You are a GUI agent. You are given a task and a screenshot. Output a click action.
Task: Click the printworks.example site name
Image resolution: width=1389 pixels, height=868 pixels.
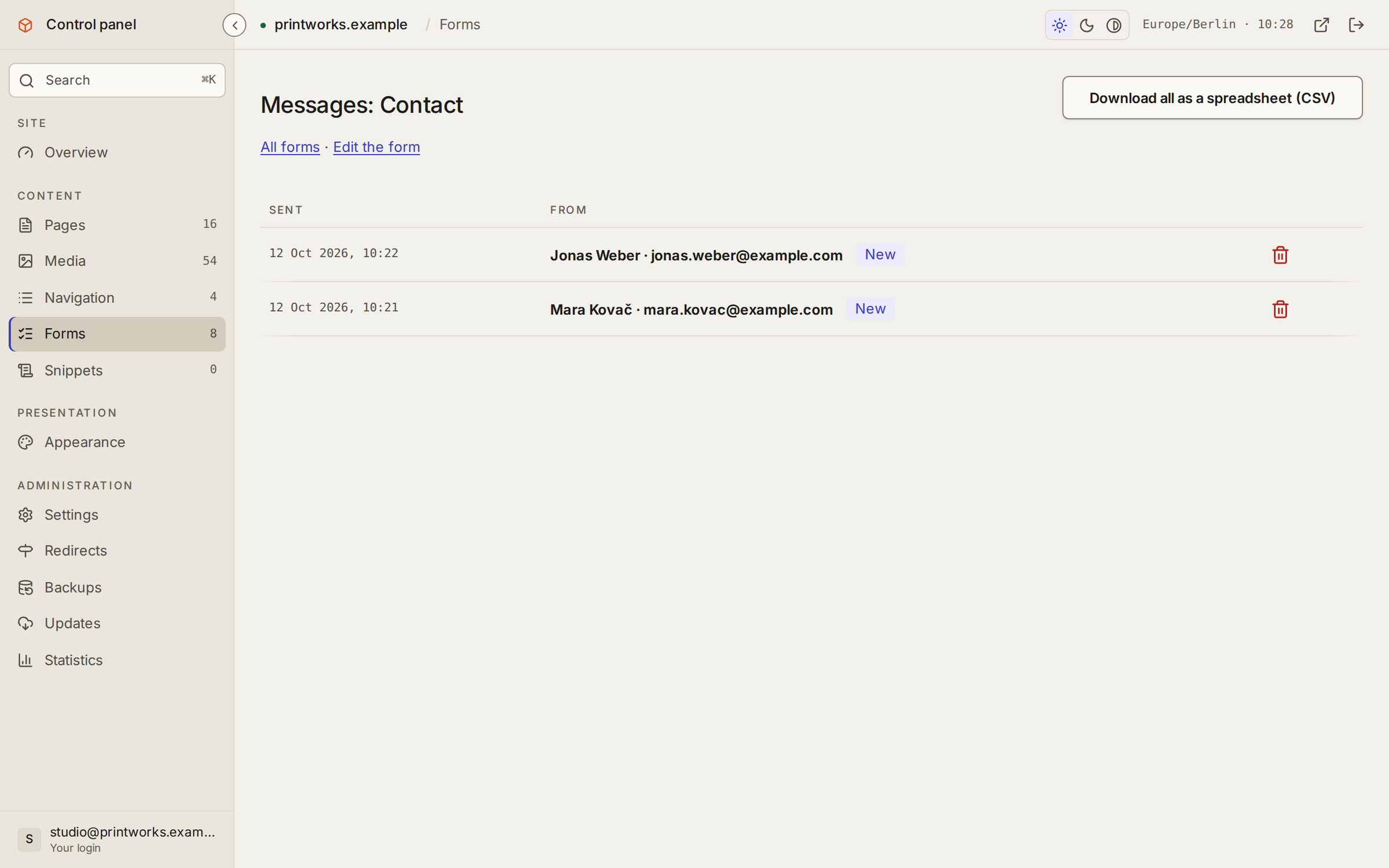pos(340,25)
